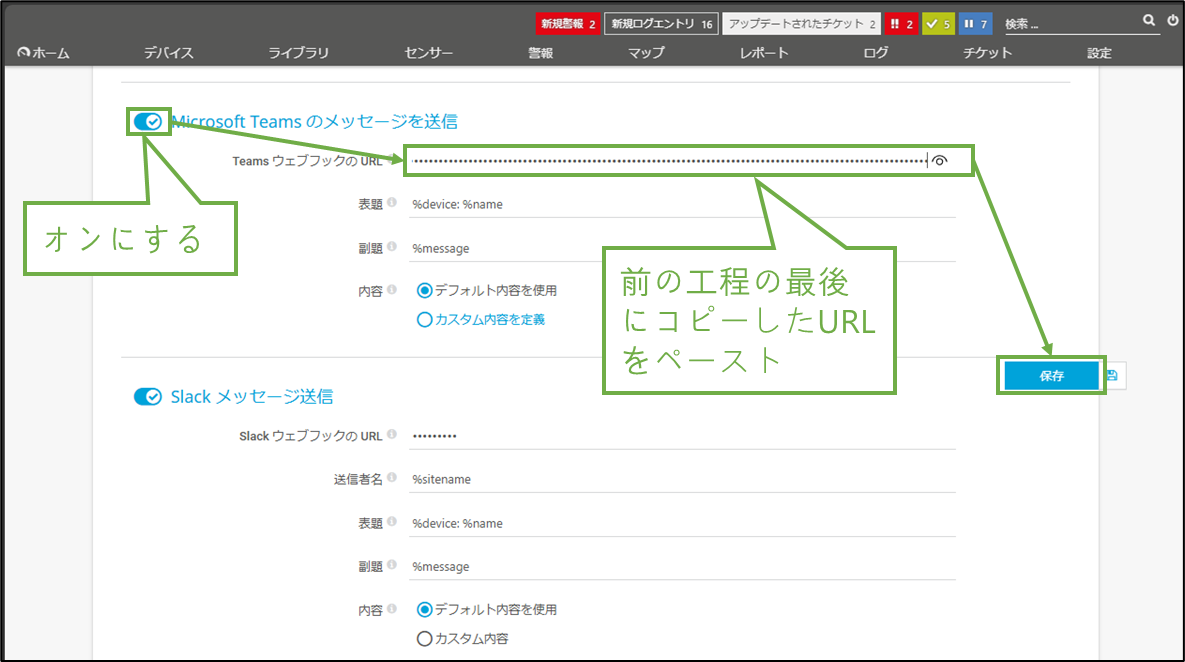
Task: Toggle Slack メッセージ送信 switch
Action: pos(147,397)
